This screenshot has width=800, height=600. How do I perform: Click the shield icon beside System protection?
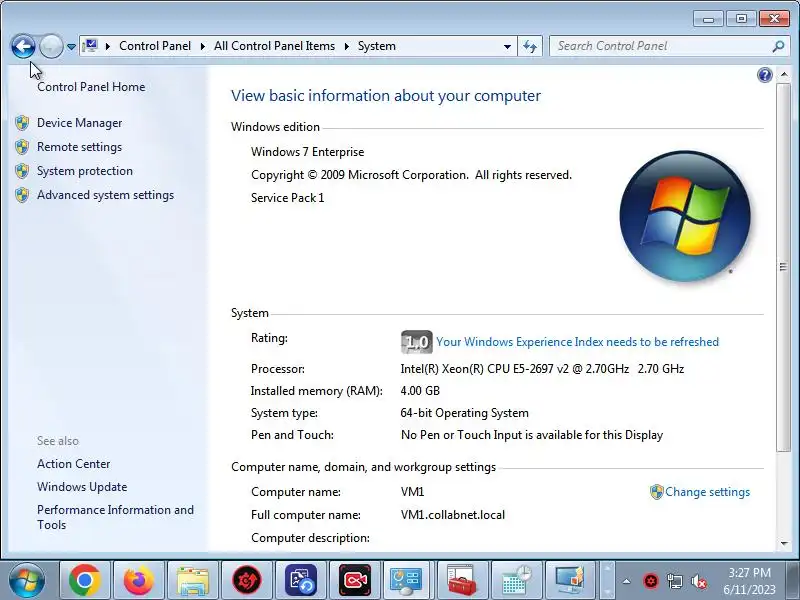click(x=22, y=171)
